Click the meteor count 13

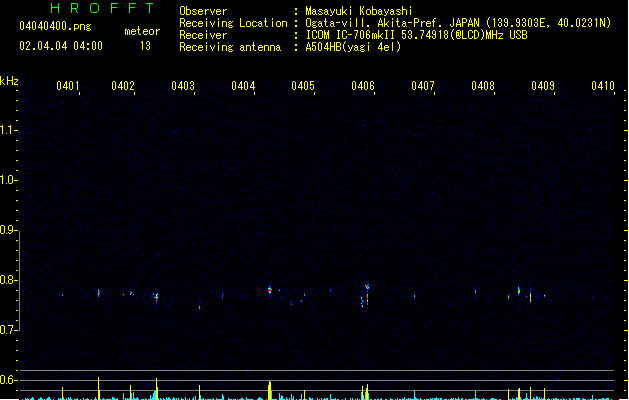145,46
